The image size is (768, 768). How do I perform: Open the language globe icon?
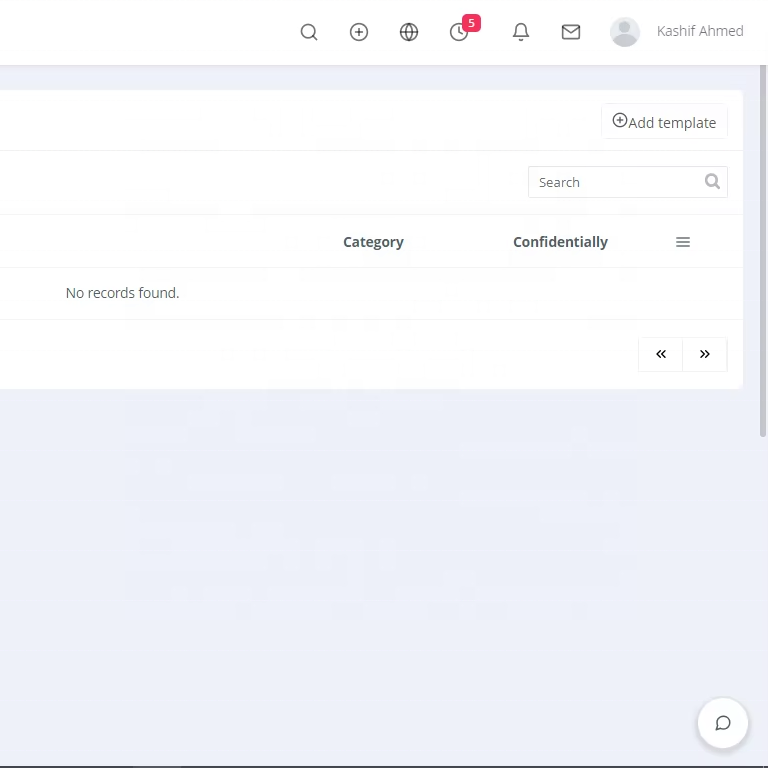(x=409, y=32)
